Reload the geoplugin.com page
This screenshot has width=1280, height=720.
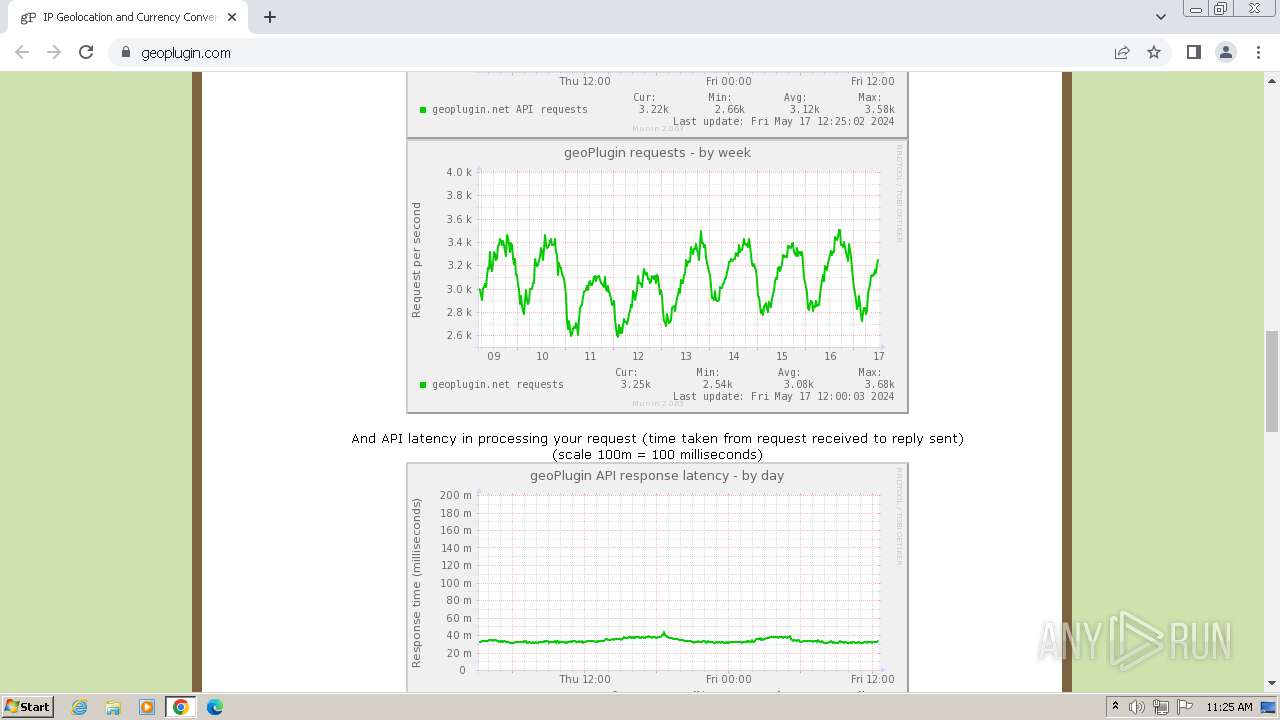coord(86,52)
